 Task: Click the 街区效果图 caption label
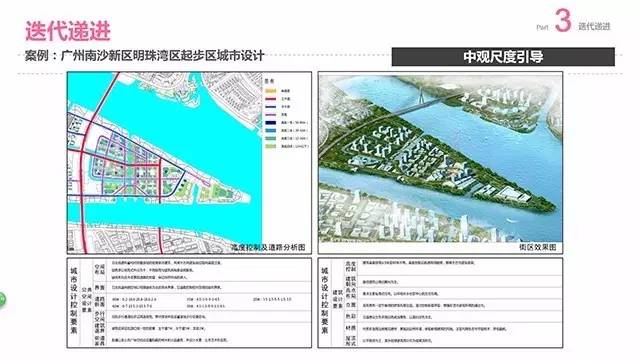(538, 247)
